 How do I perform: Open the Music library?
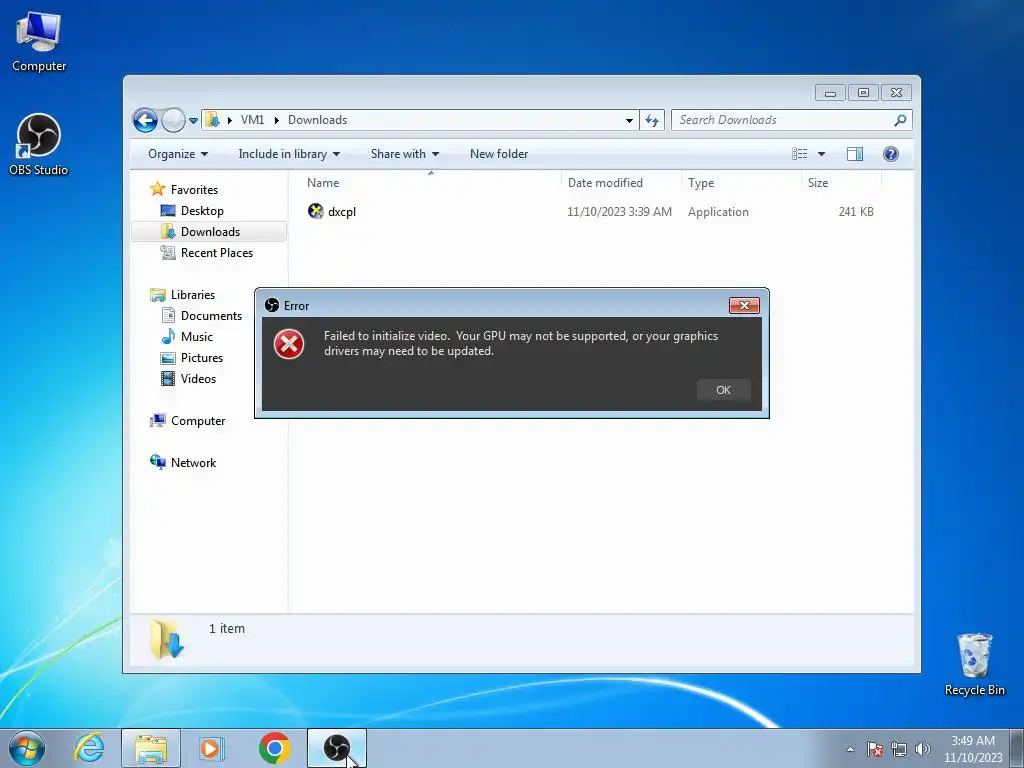[187, 337]
